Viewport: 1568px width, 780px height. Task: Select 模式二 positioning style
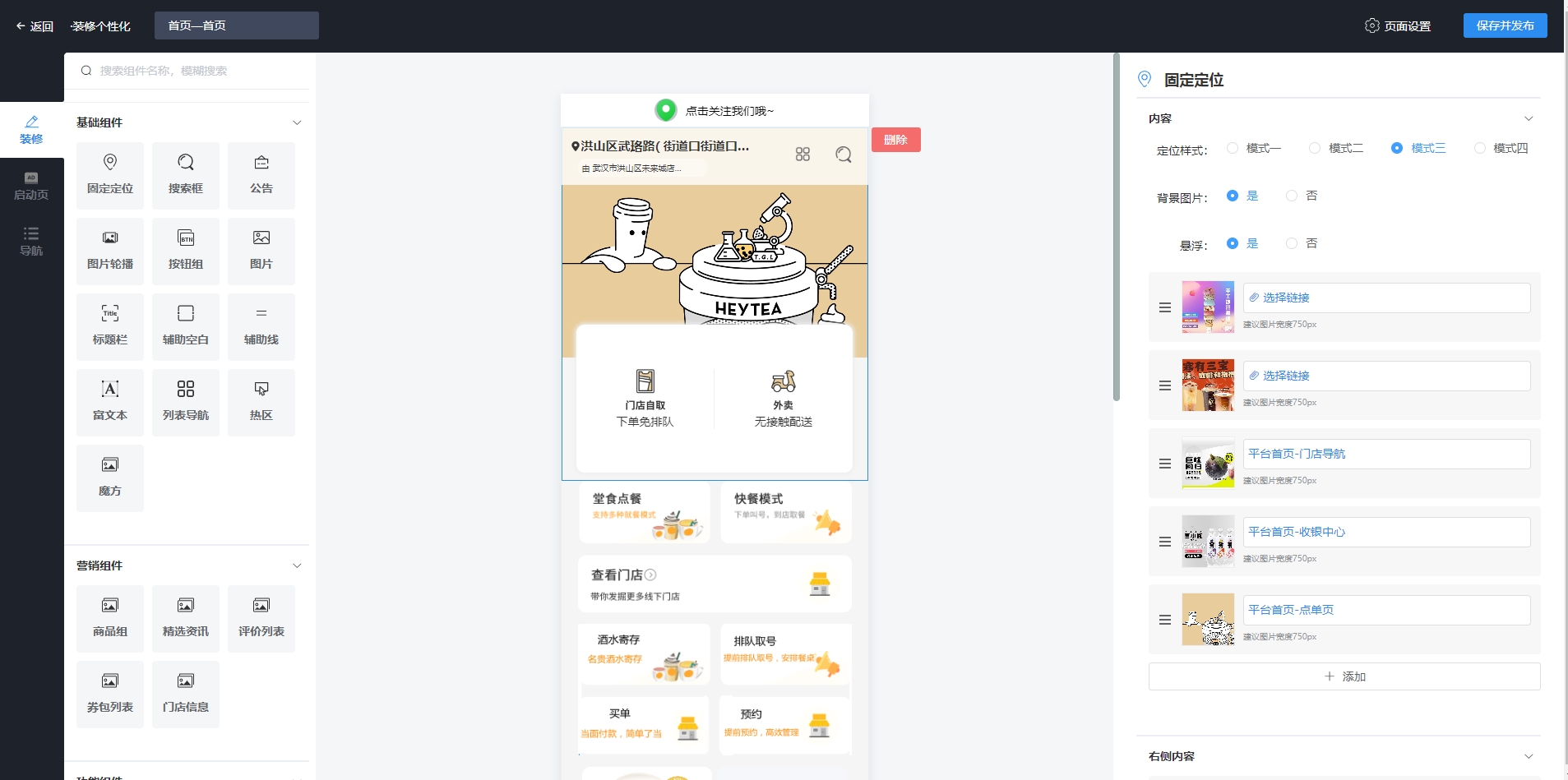click(1336, 148)
